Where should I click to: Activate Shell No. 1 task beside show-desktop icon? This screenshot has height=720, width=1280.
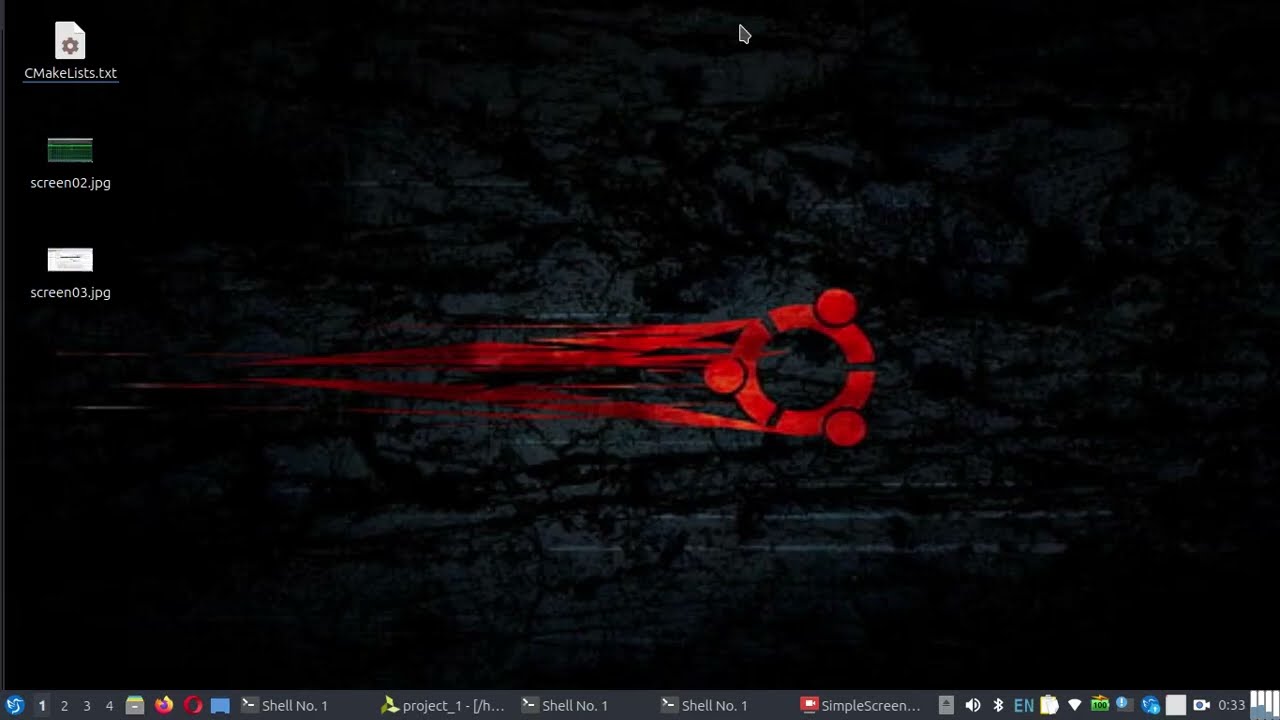[304, 705]
